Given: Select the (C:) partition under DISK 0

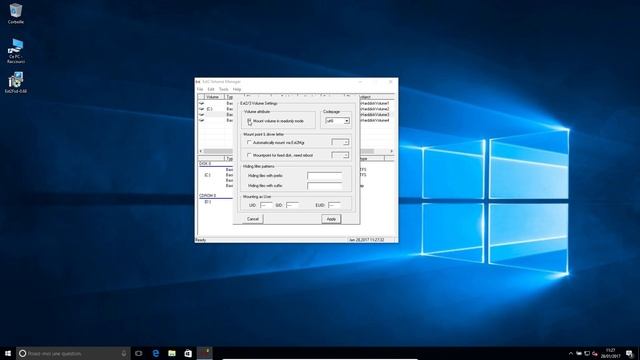Looking at the screenshot, I should 208,175.
